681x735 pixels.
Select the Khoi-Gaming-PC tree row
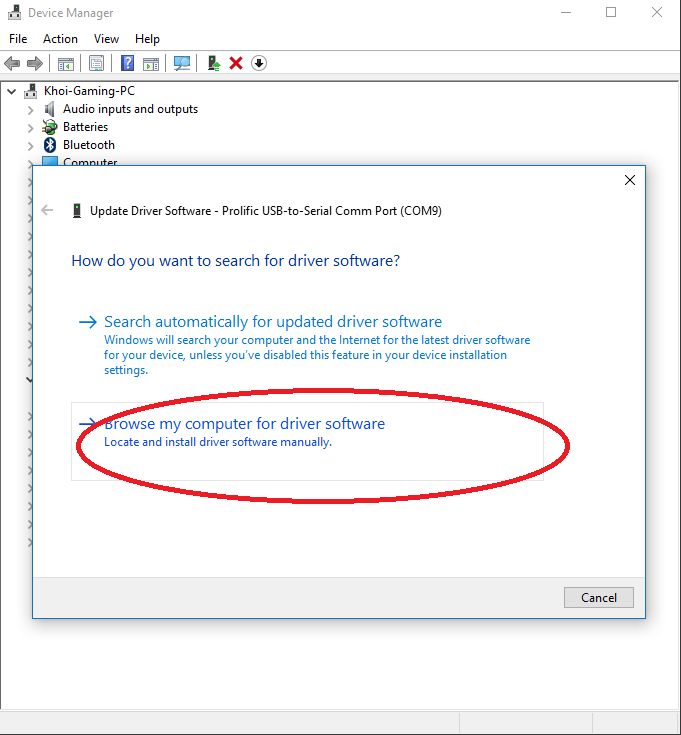(x=89, y=90)
